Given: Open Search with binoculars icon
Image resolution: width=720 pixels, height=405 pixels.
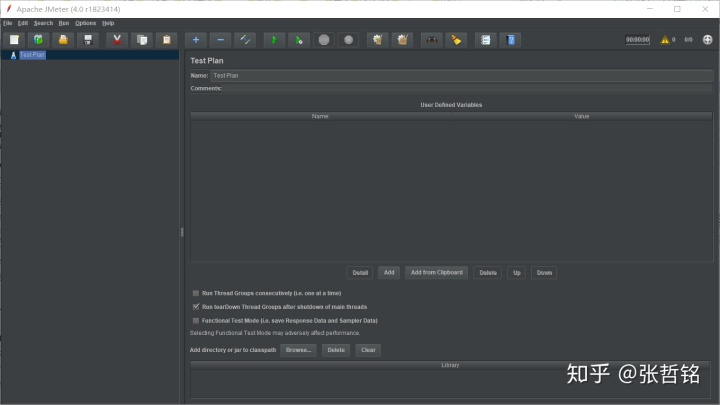Looking at the screenshot, I should click(432, 40).
